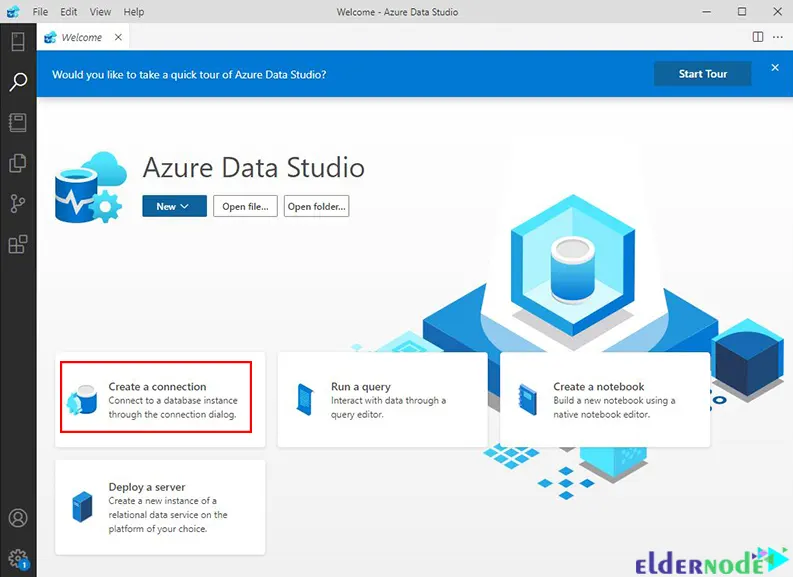This screenshot has height=577, width=793.
Task: Open the Extensions view icon
Action: click(17, 244)
